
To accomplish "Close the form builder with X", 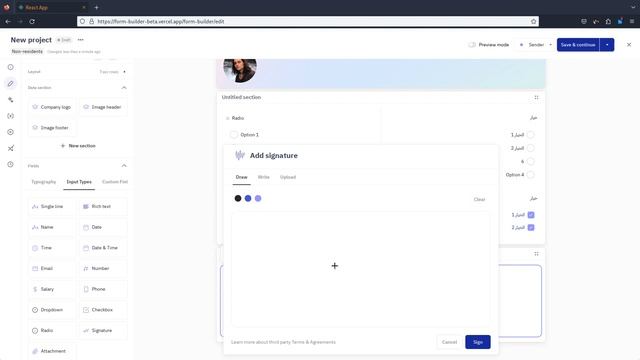I will [x=629, y=44].
